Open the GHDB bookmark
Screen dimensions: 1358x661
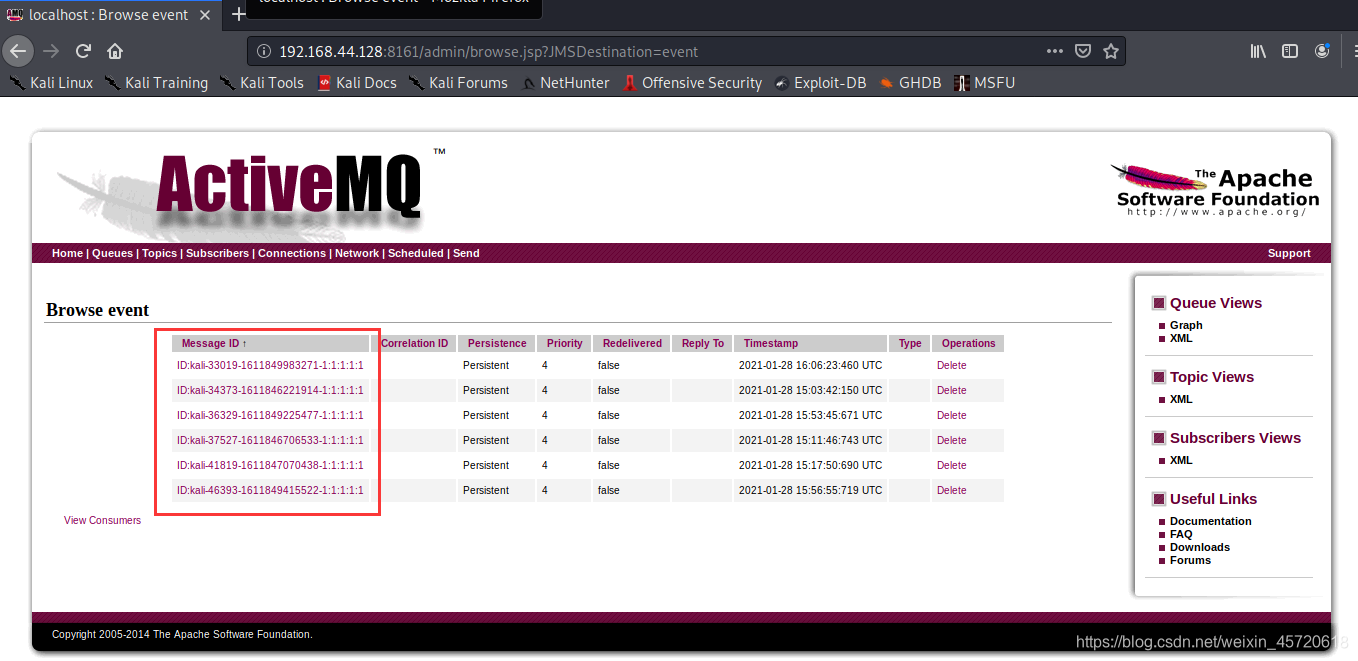click(x=910, y=83)
